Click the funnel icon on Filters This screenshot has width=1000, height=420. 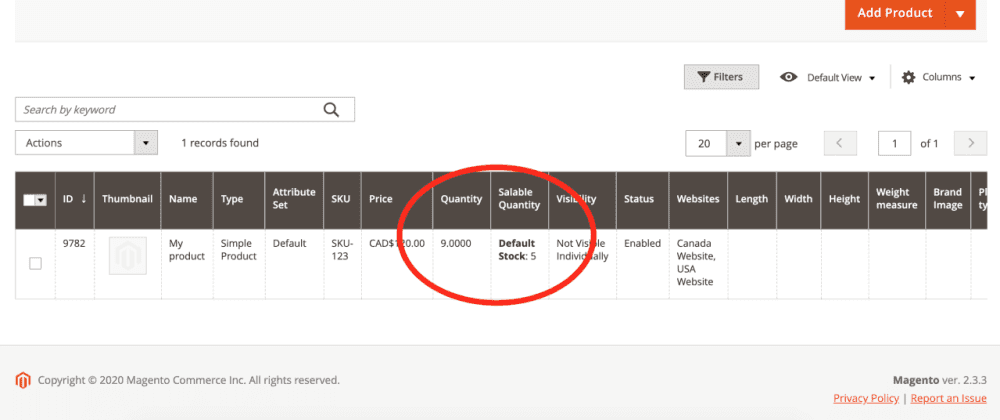[703, 77]
